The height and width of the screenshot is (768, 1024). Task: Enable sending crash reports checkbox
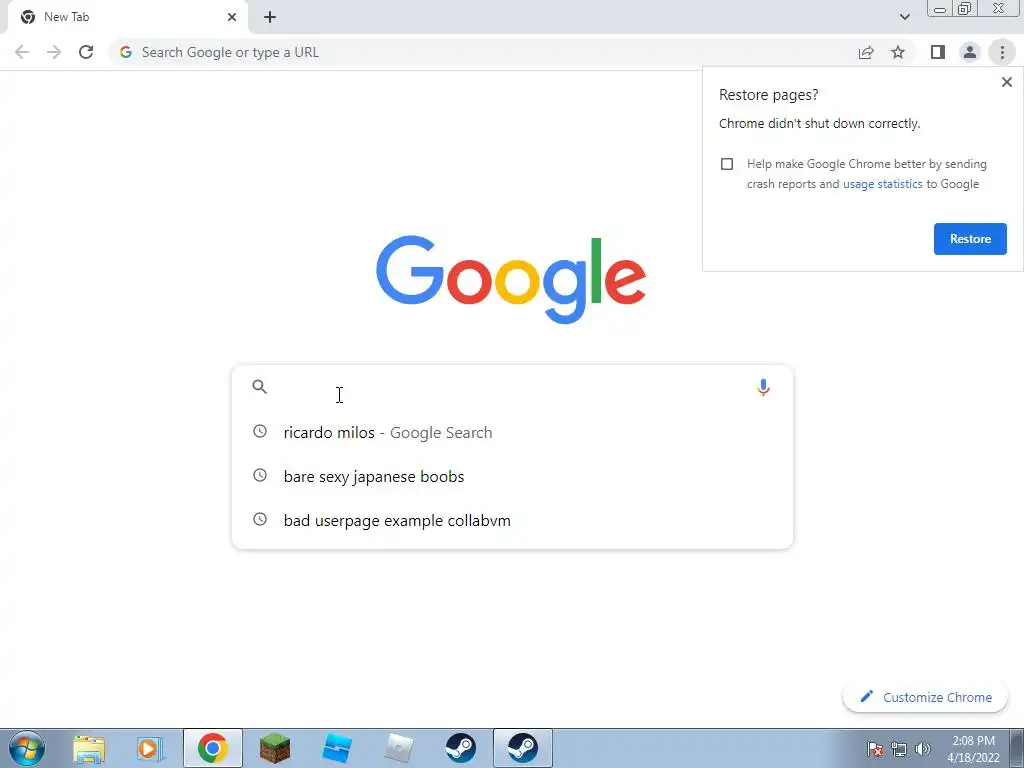pos(727,164)
